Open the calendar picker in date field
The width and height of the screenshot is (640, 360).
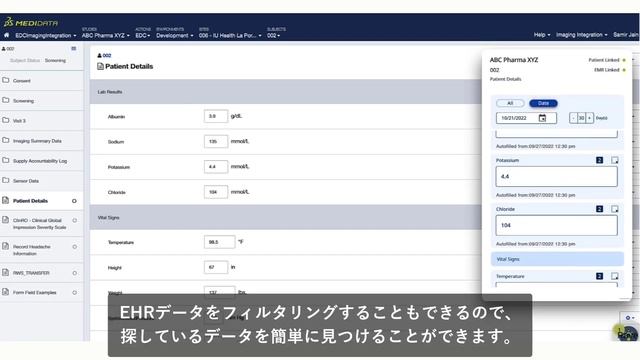tap(542, 118)
